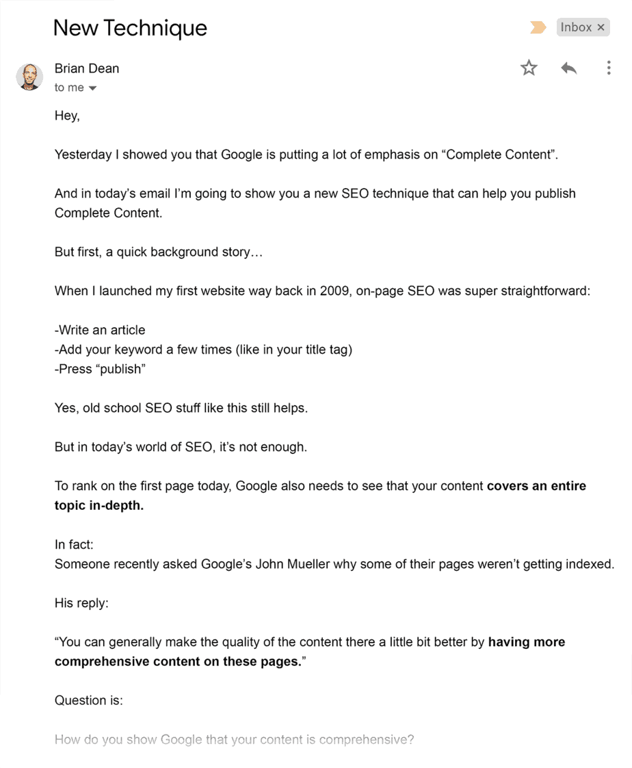The width and height of the screenshot is (632, 768).
Task: Click the Reply arrow icon
Action: pyautogui.click(x=569, y=68)
